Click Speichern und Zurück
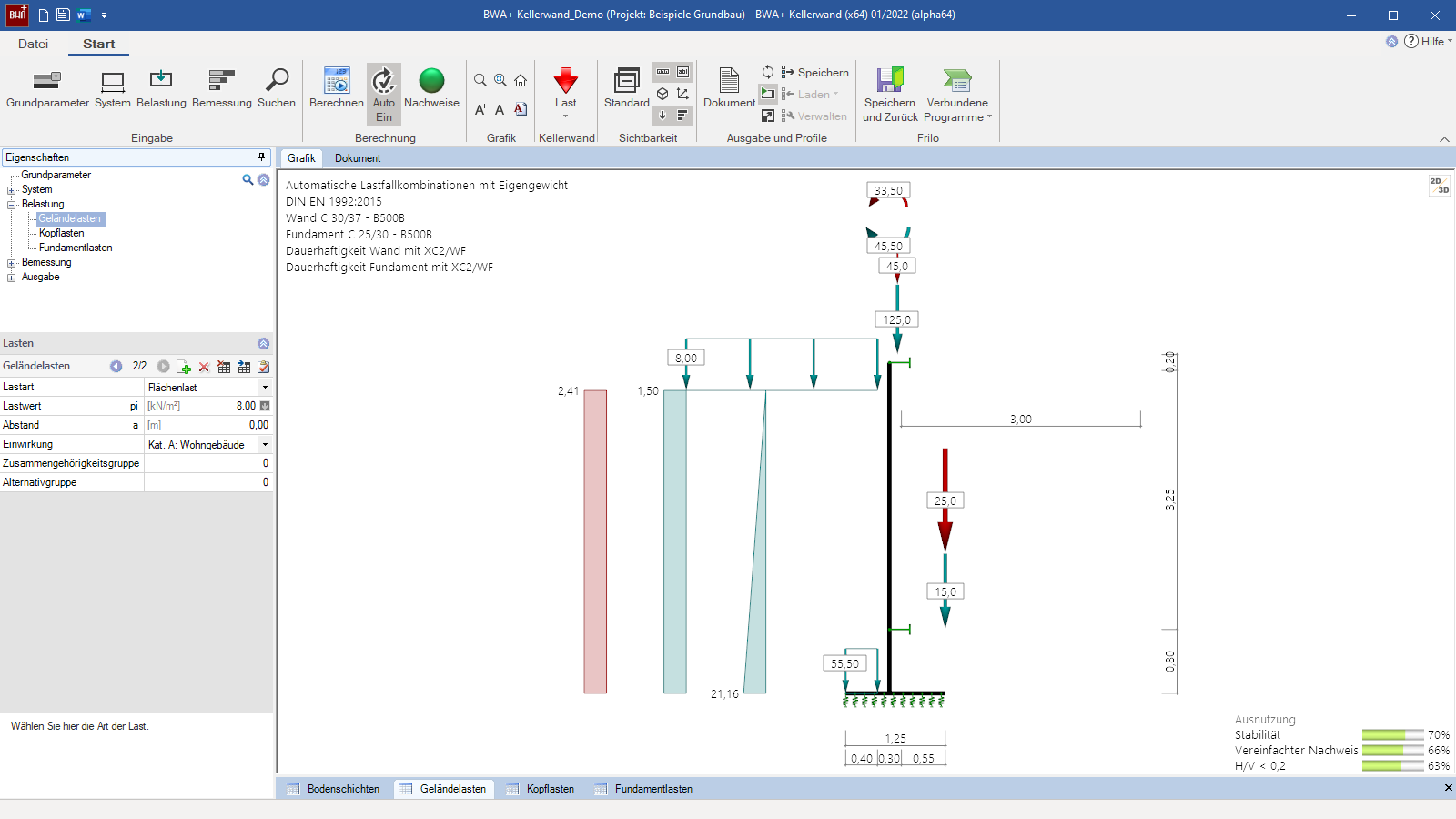Image resolution: width=1456 pixels, height=819 pixels. (x=890, y=95)
